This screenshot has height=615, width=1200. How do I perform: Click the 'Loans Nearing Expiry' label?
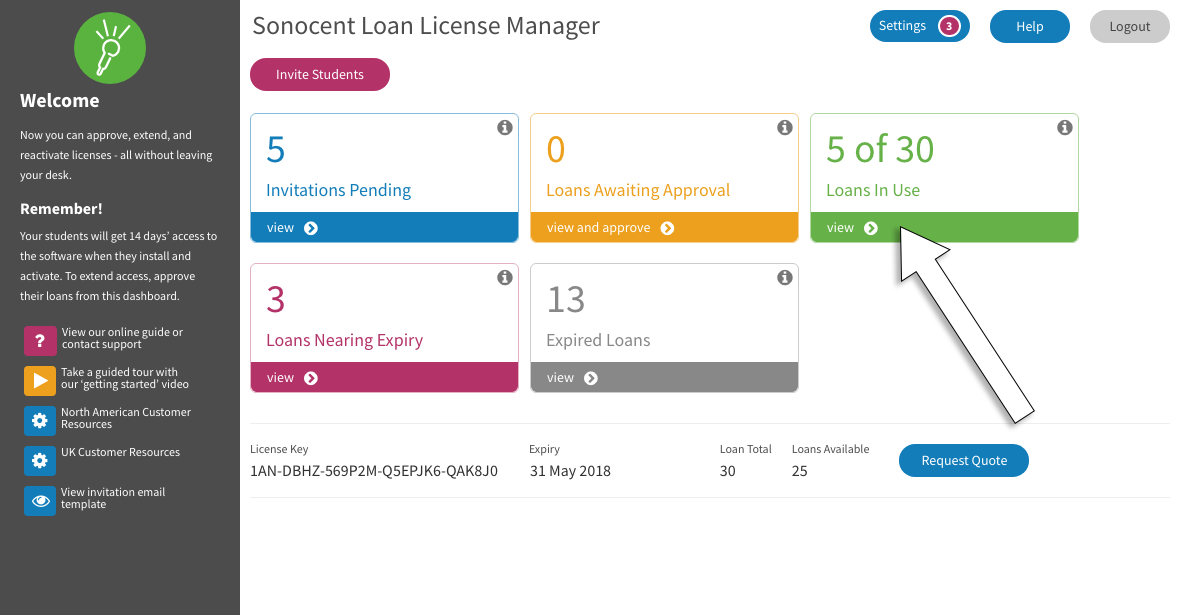(345, 340)
